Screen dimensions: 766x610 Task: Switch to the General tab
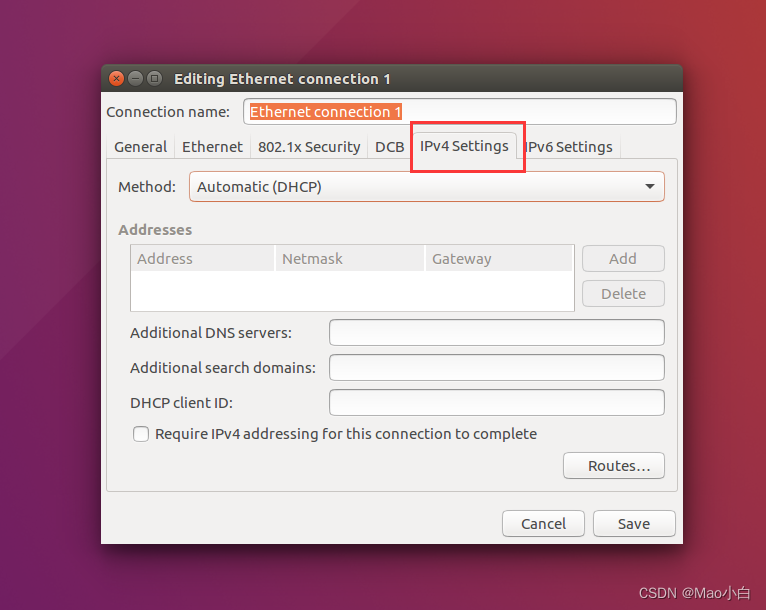pos(140,147)
